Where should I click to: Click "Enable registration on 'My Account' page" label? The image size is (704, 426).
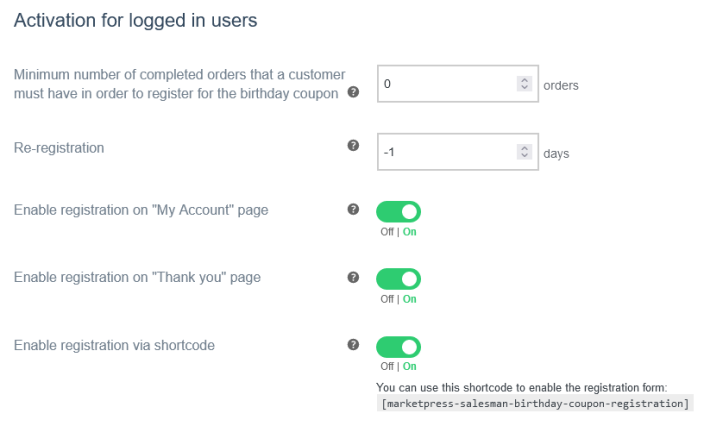click(x=140, y=210)
